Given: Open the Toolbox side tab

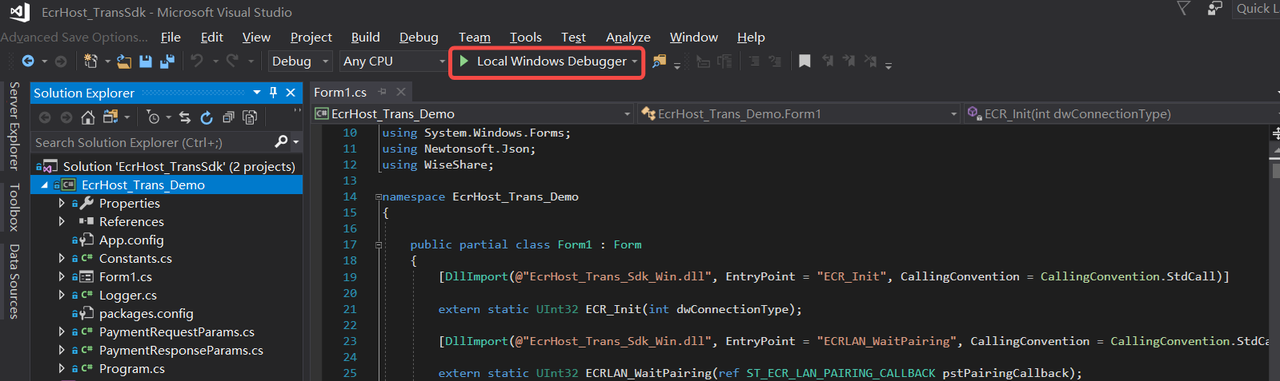Looking at the screenshot, I should click(13, 207).
